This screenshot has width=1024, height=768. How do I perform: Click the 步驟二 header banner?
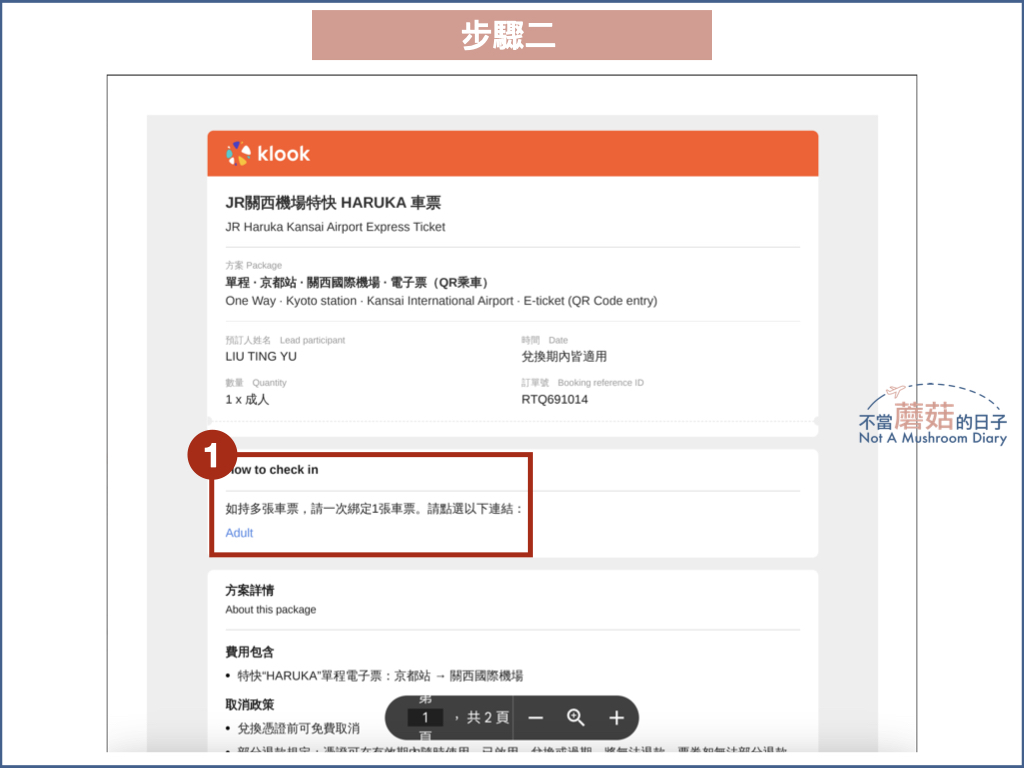tap(511, 34)
